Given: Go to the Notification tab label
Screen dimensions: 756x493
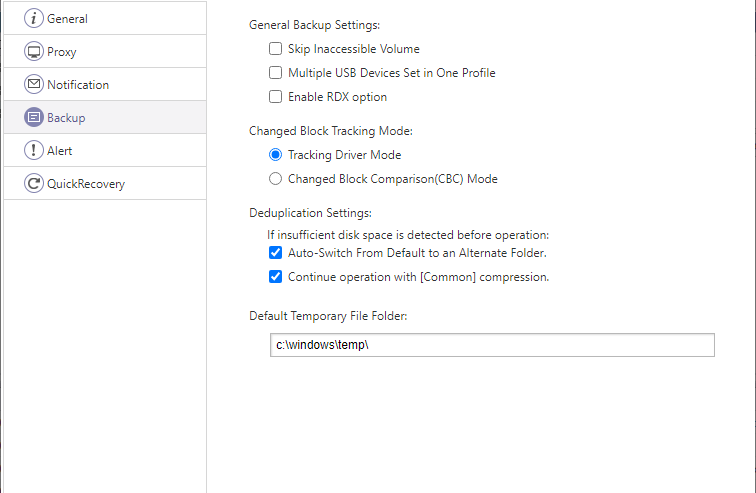Looking at the screenshot, I should tap(78, 84).
